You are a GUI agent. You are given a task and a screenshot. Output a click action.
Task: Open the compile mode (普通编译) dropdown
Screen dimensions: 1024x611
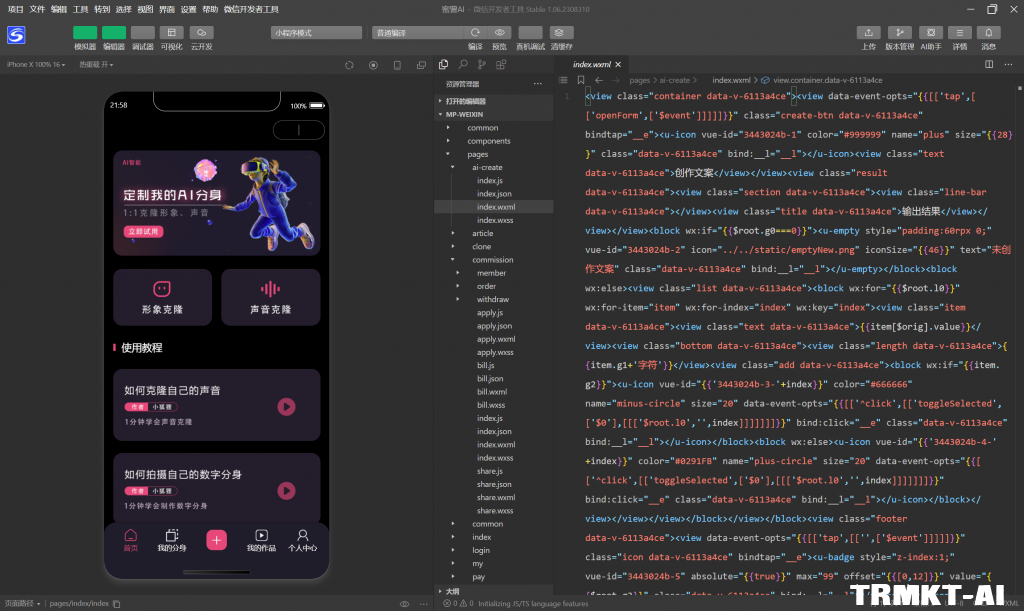click(415, 33)
